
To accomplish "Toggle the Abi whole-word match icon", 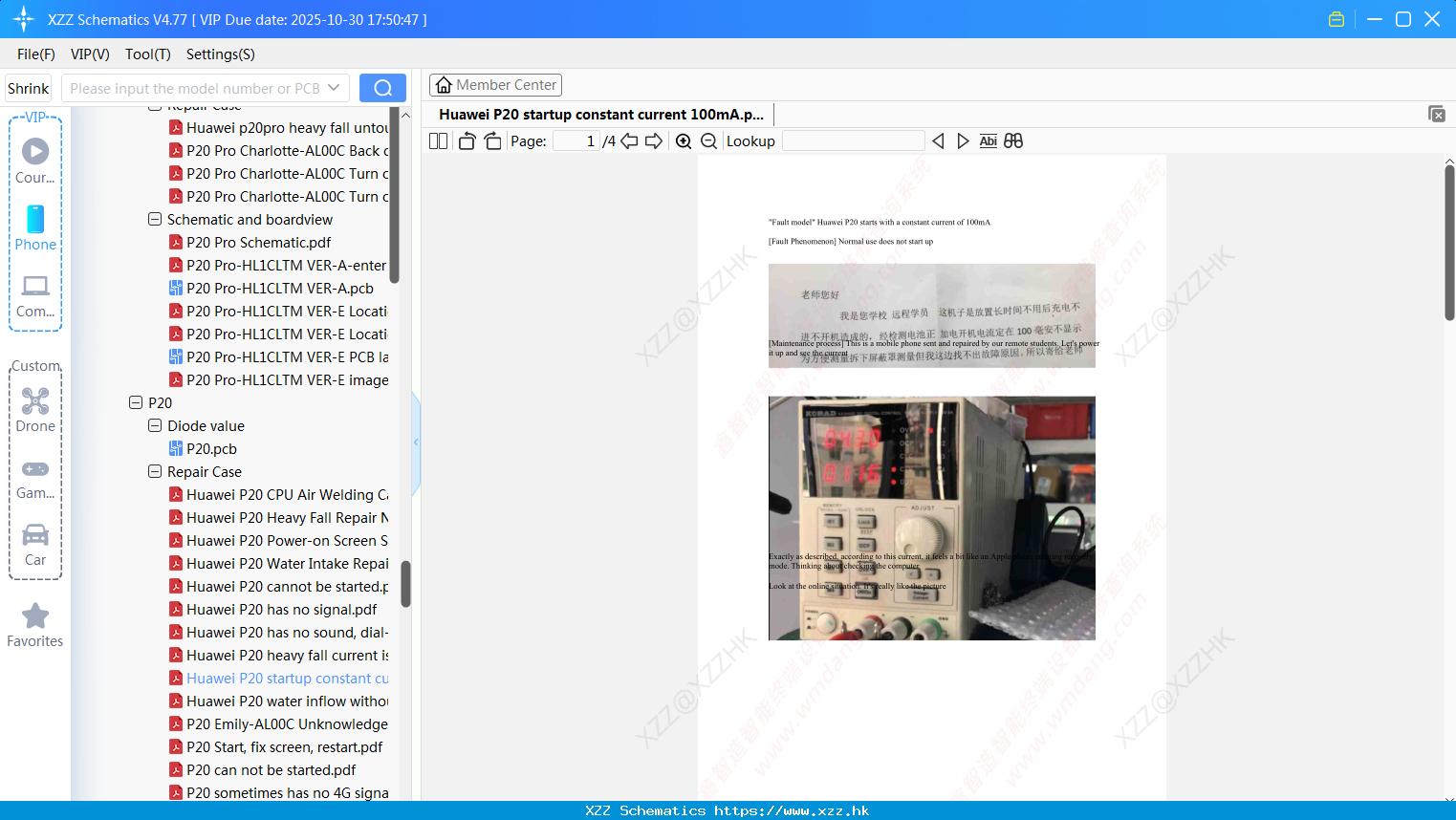I will coord(989,141).
